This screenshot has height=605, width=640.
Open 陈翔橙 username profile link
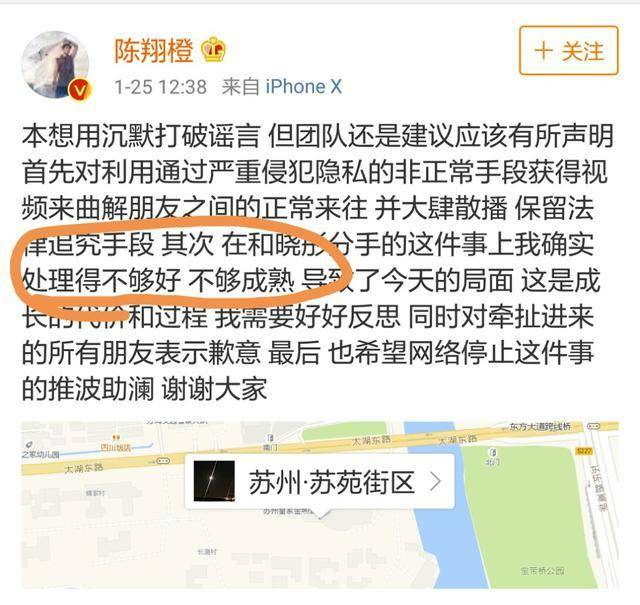[x=153, y=50]
